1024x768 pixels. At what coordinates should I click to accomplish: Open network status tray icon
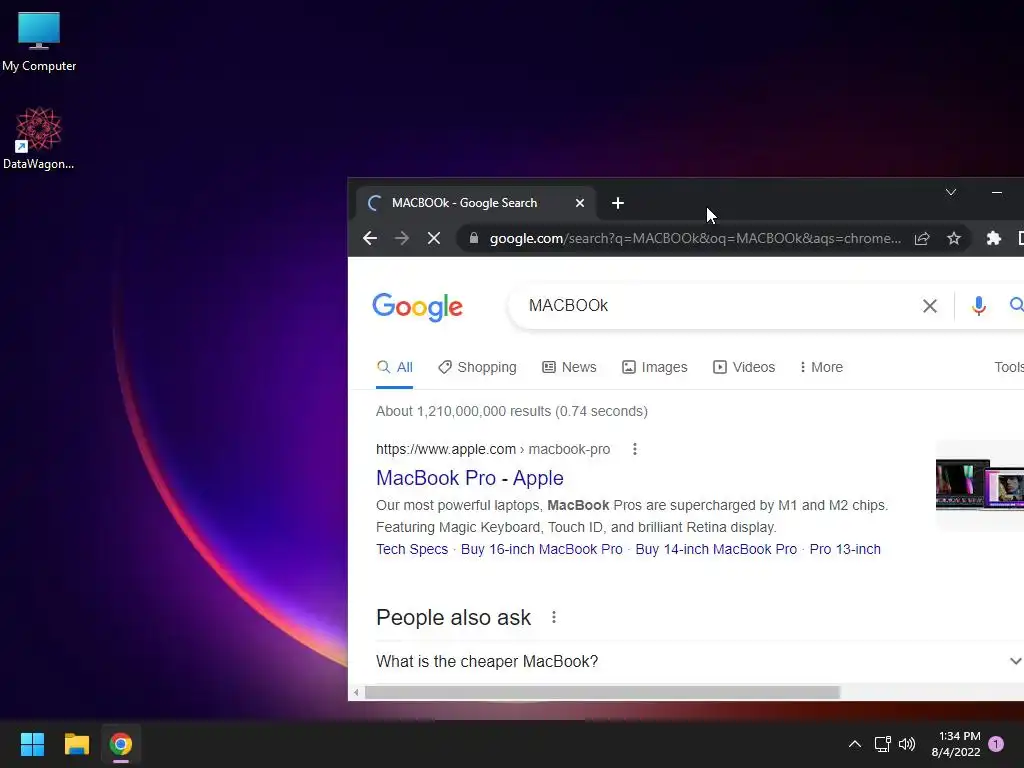coord(882,744)
